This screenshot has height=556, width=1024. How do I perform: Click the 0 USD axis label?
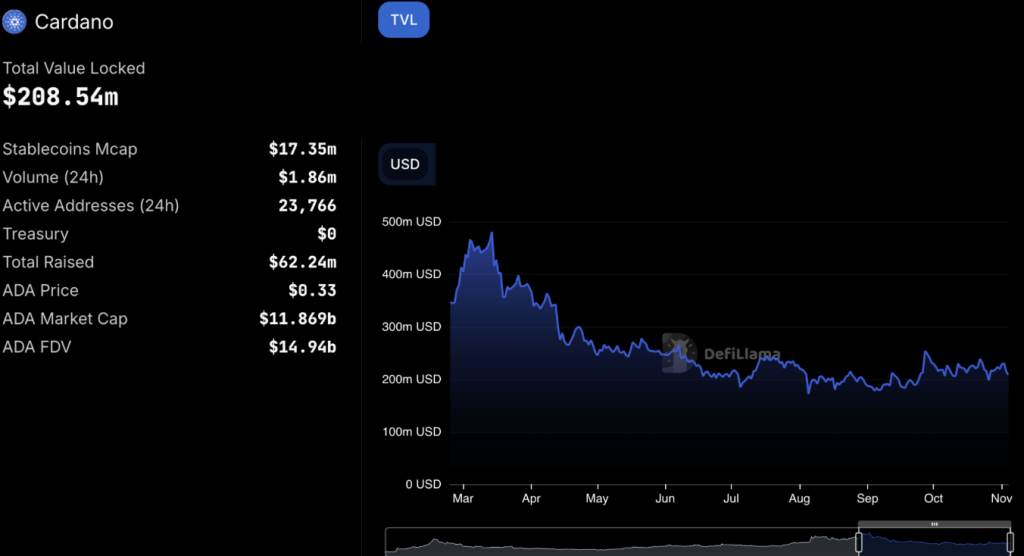tap(423, 484)
